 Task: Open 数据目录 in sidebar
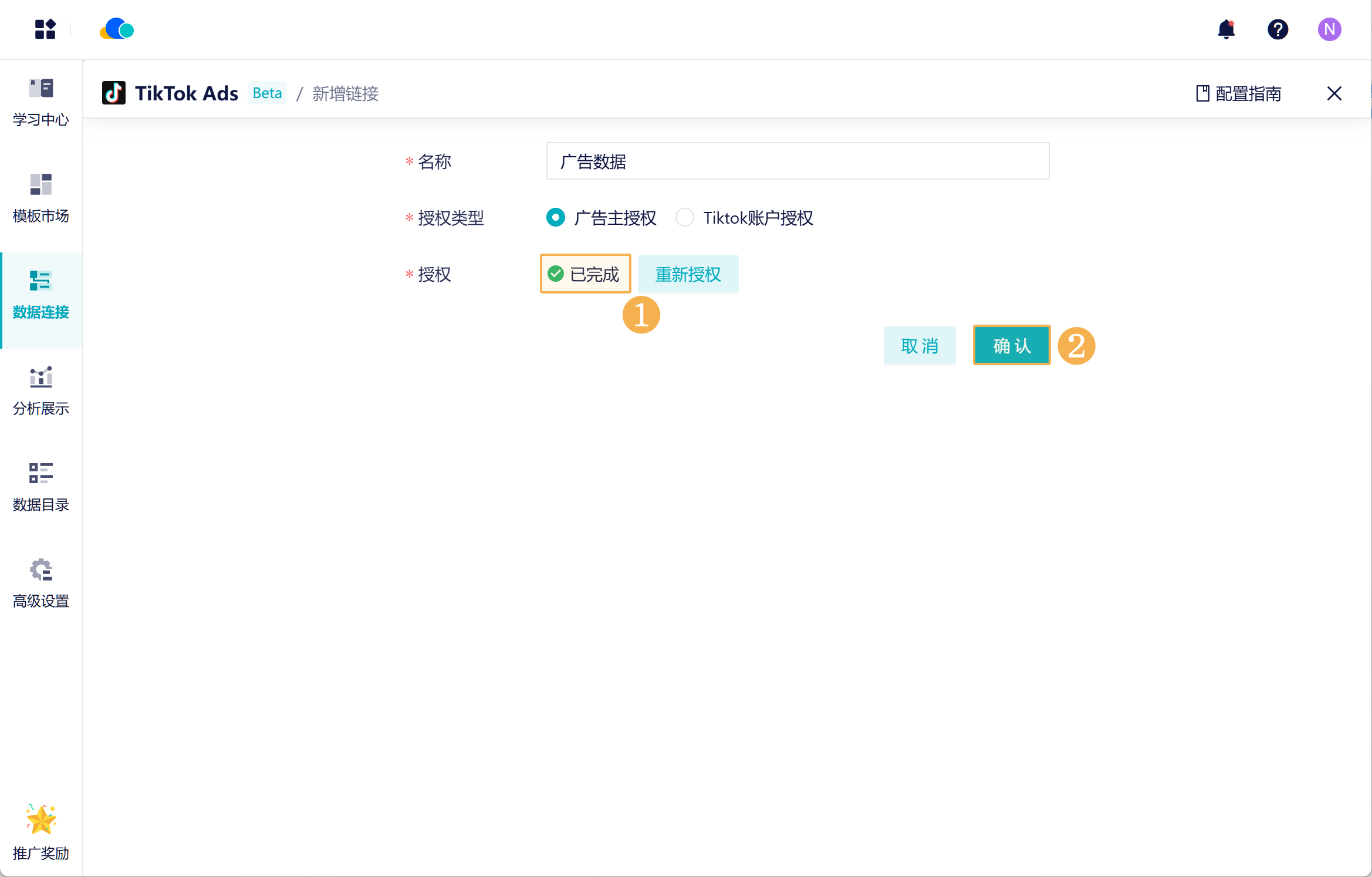click(x=41, y=487)
